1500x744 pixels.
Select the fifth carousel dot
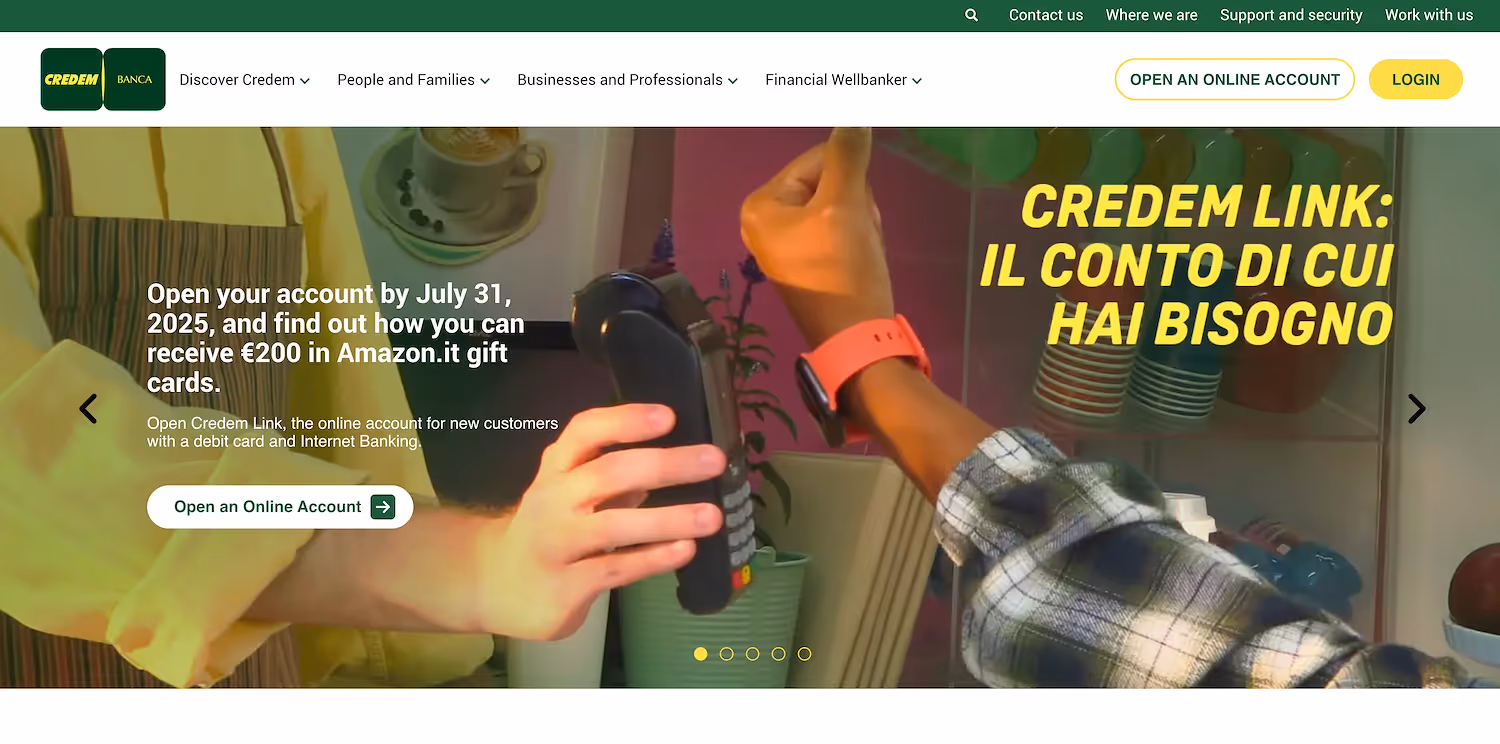[804, 654]
